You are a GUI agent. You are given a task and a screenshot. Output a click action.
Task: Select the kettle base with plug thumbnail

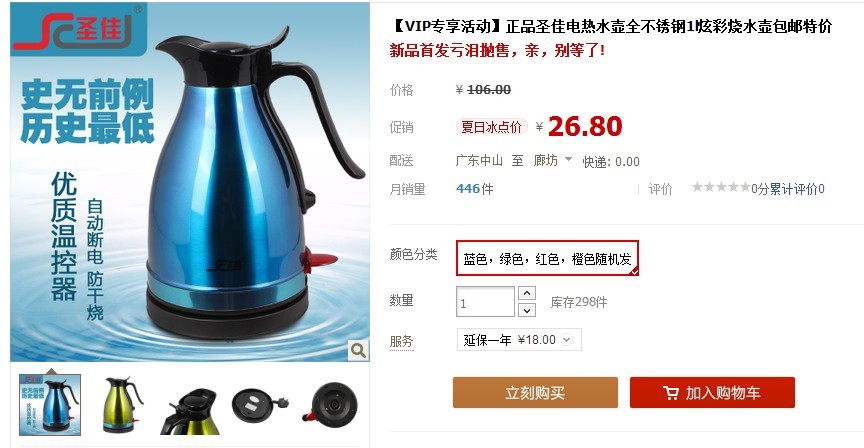point(260,406)
